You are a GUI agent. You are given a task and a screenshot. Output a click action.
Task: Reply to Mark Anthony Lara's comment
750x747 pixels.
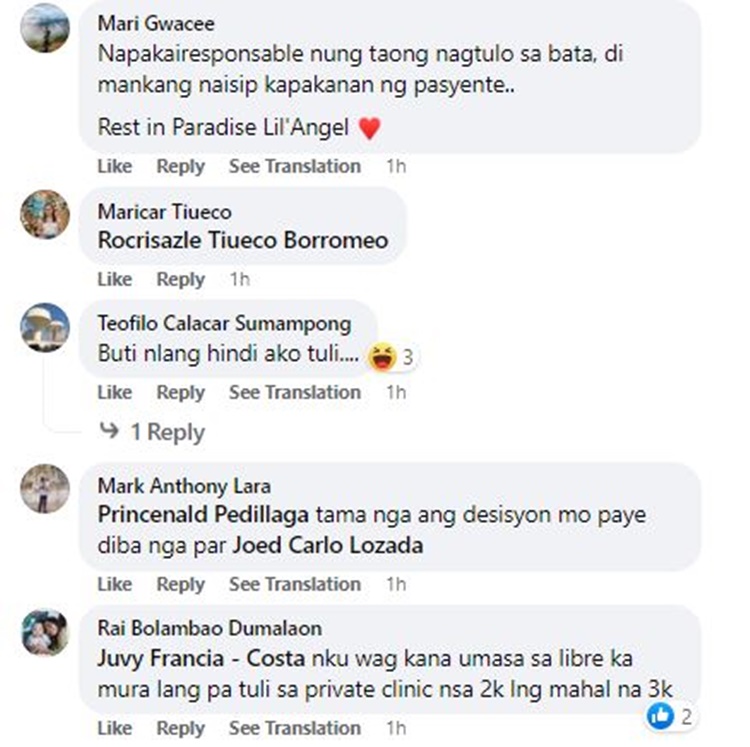click(x=180, y=584)
